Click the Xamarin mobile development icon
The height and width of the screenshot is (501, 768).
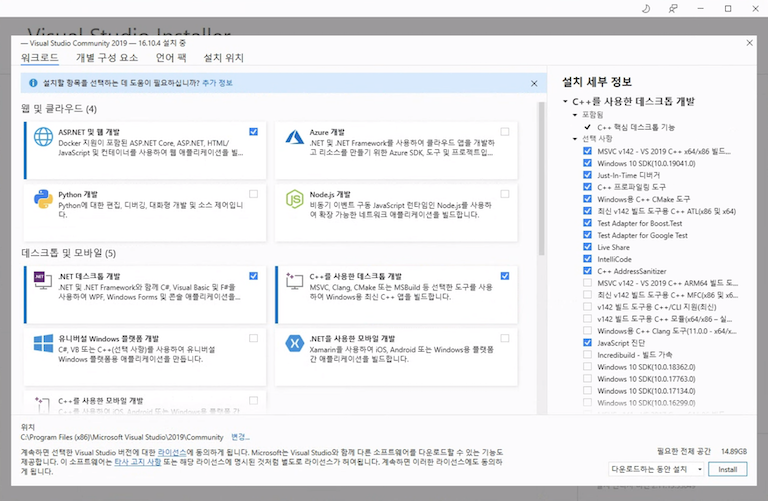point(295,343)
